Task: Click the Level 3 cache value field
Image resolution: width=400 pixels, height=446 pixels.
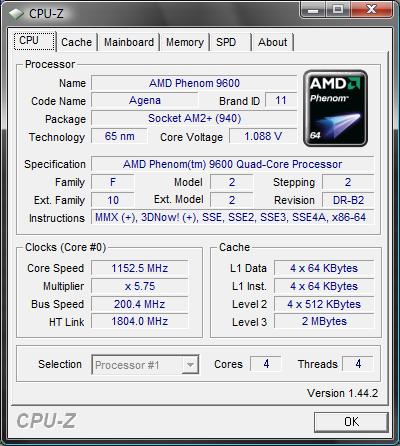Action: [324, 321]
